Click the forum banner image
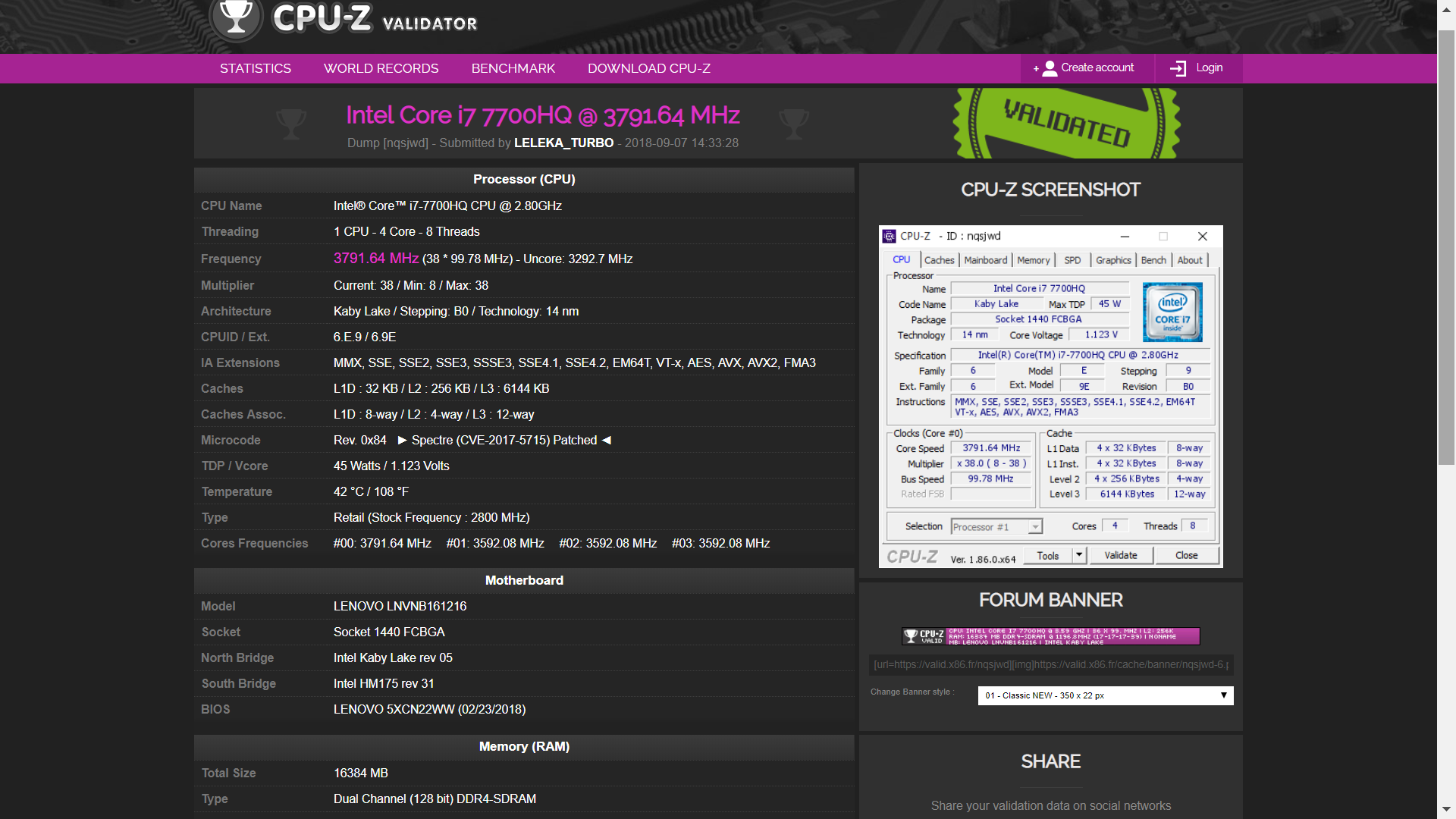Screen dimensions: 1456x819 click(x=1051, y=636)
